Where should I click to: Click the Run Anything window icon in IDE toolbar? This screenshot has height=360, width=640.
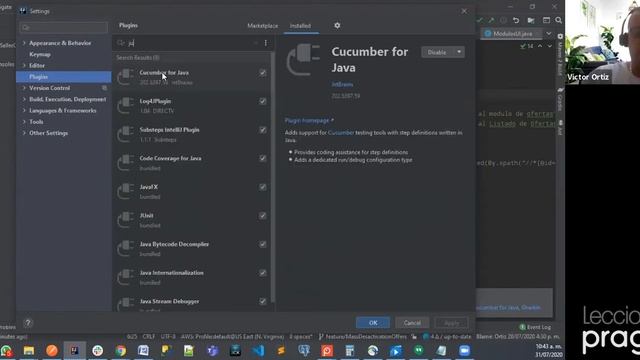click(547, 20)
